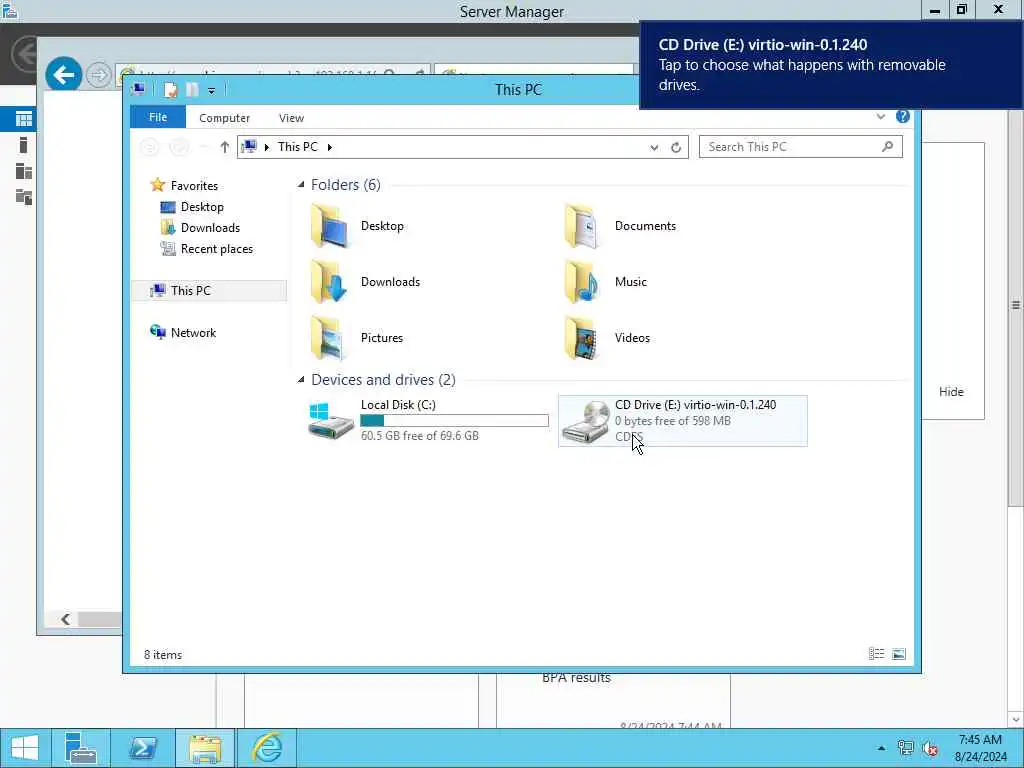Viewport: 1024px width, 768px height.
Task: Open the File ribbon tab
Action: (x=158, y=117)
